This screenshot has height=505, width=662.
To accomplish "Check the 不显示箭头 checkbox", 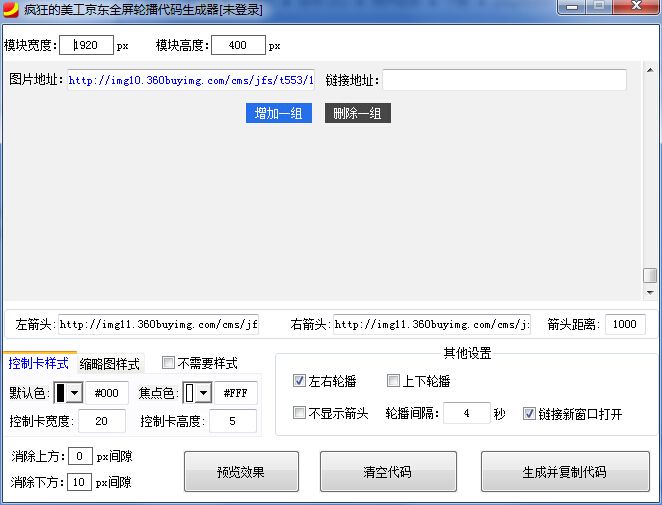I will click(299, 413).
